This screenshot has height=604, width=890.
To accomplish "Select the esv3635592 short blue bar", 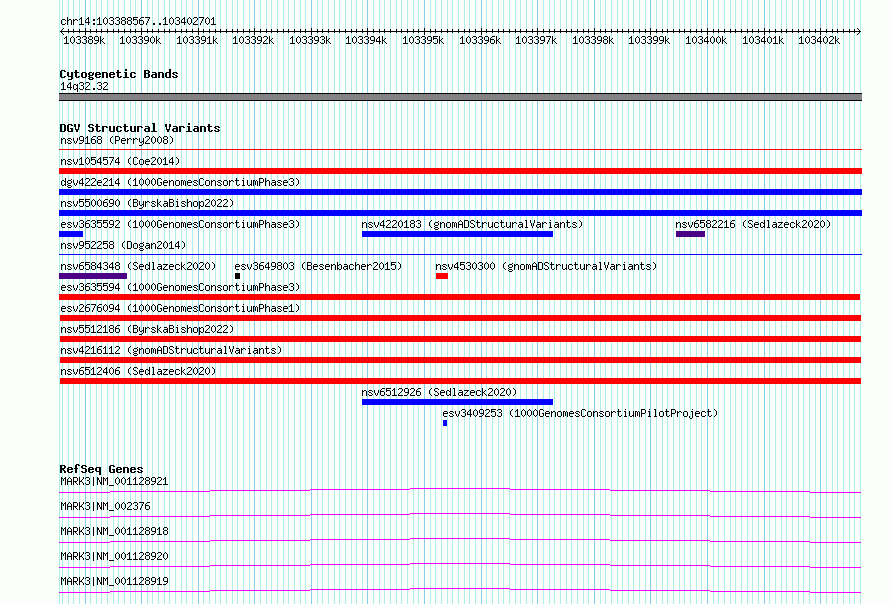I will (71, 234).
